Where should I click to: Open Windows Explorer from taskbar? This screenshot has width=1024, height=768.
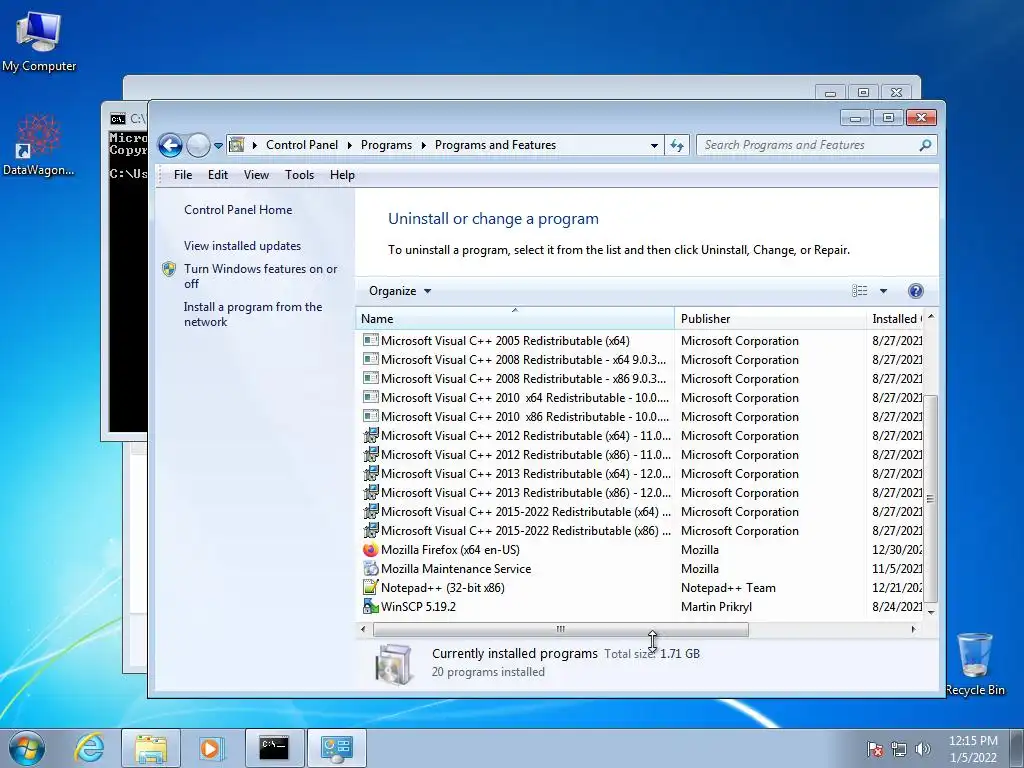151,748
